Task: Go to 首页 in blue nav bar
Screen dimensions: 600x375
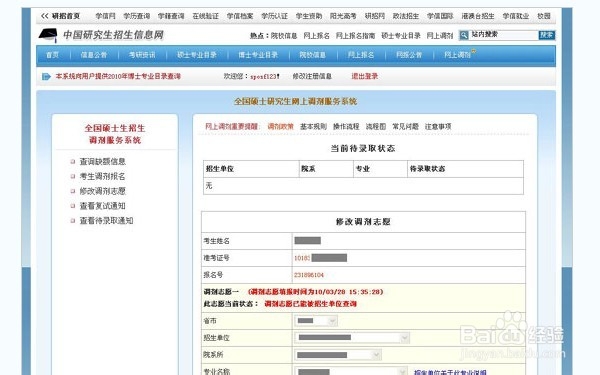Action: point(52,55)
